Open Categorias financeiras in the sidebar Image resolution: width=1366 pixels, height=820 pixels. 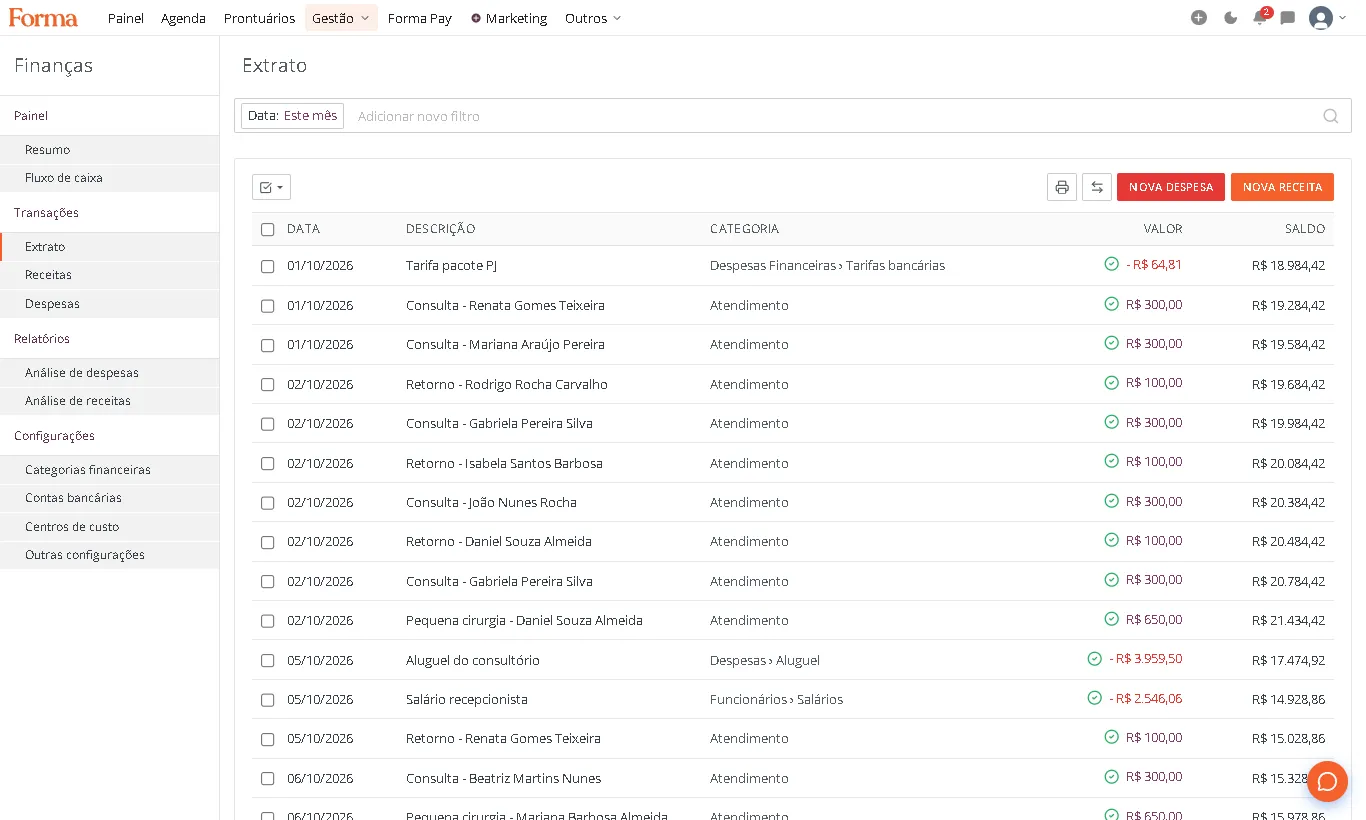tap(109, 470)
